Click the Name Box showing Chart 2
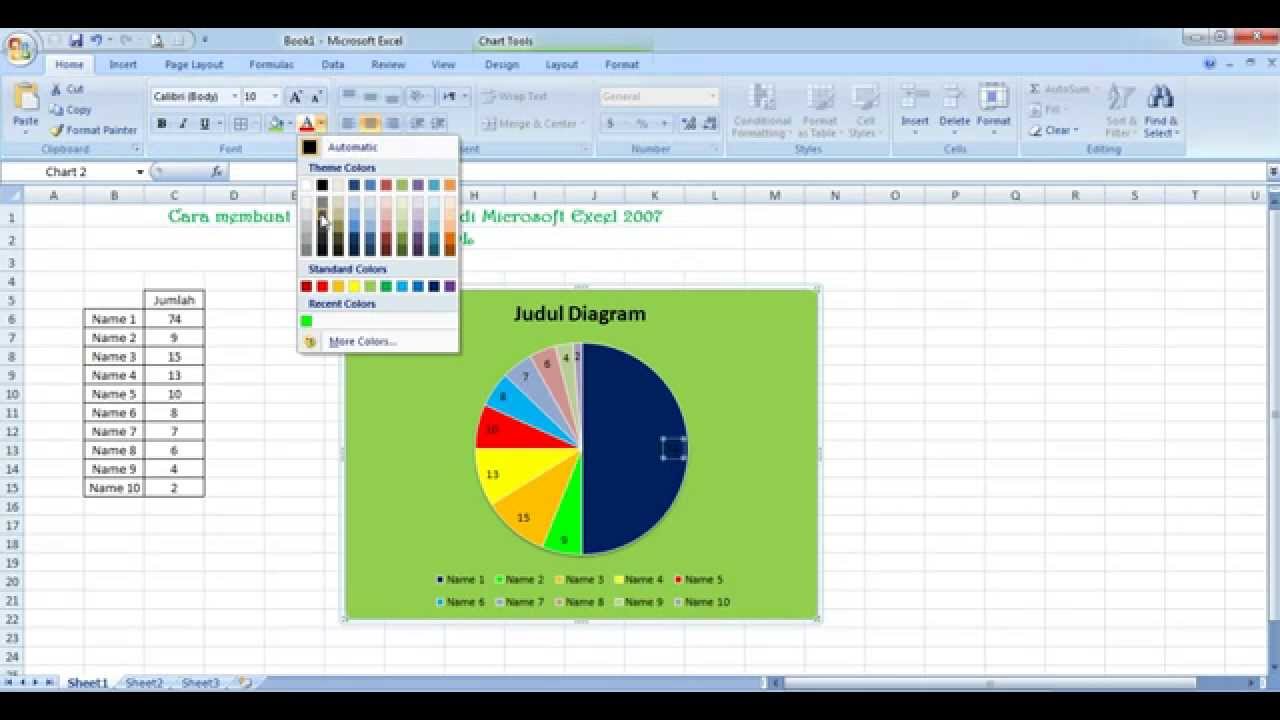Viewport: 1280px width, 720px height. [67, 172]
